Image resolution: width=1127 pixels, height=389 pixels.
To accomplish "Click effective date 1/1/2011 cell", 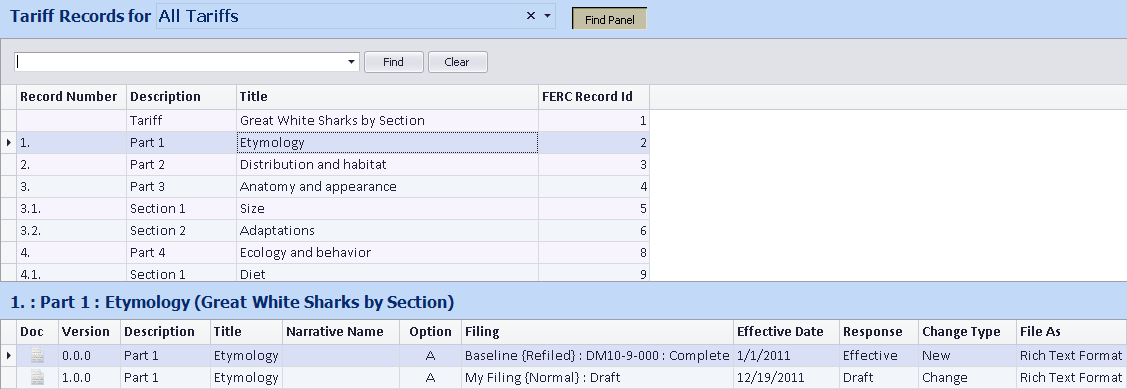I will coord(786,355).
